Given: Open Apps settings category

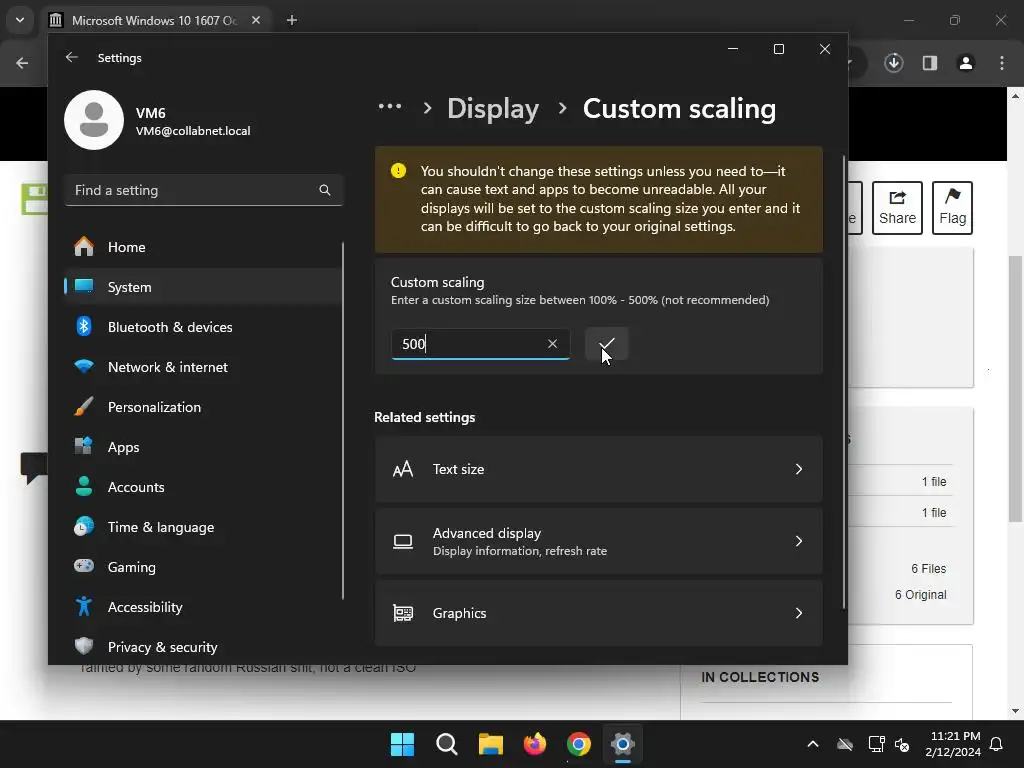Looking at the screenshot, I should click(203, 447).
